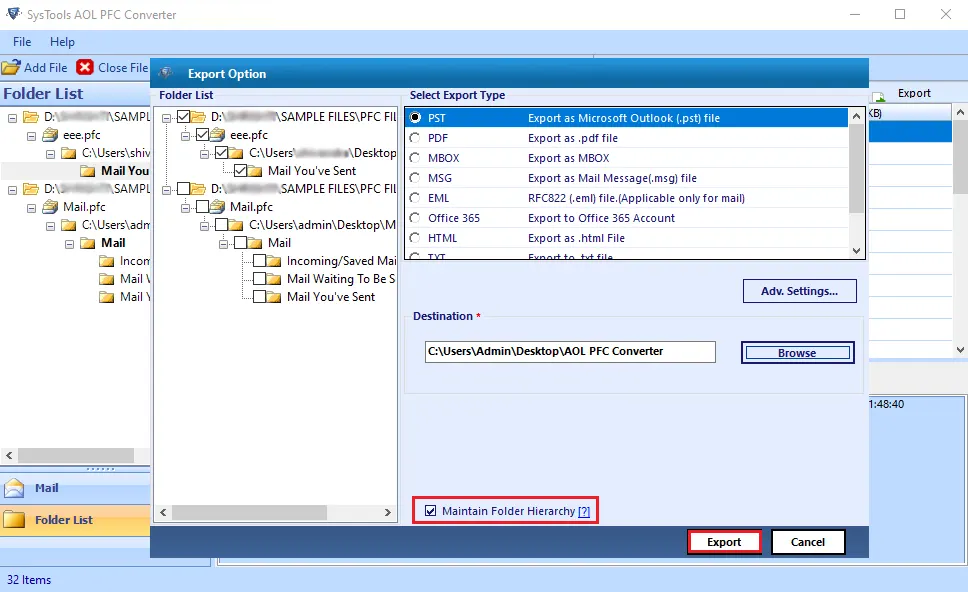The image size is (968, 592).
Task: Click eee.pfc file icon in main Folder List
Action: coord(51,135)
